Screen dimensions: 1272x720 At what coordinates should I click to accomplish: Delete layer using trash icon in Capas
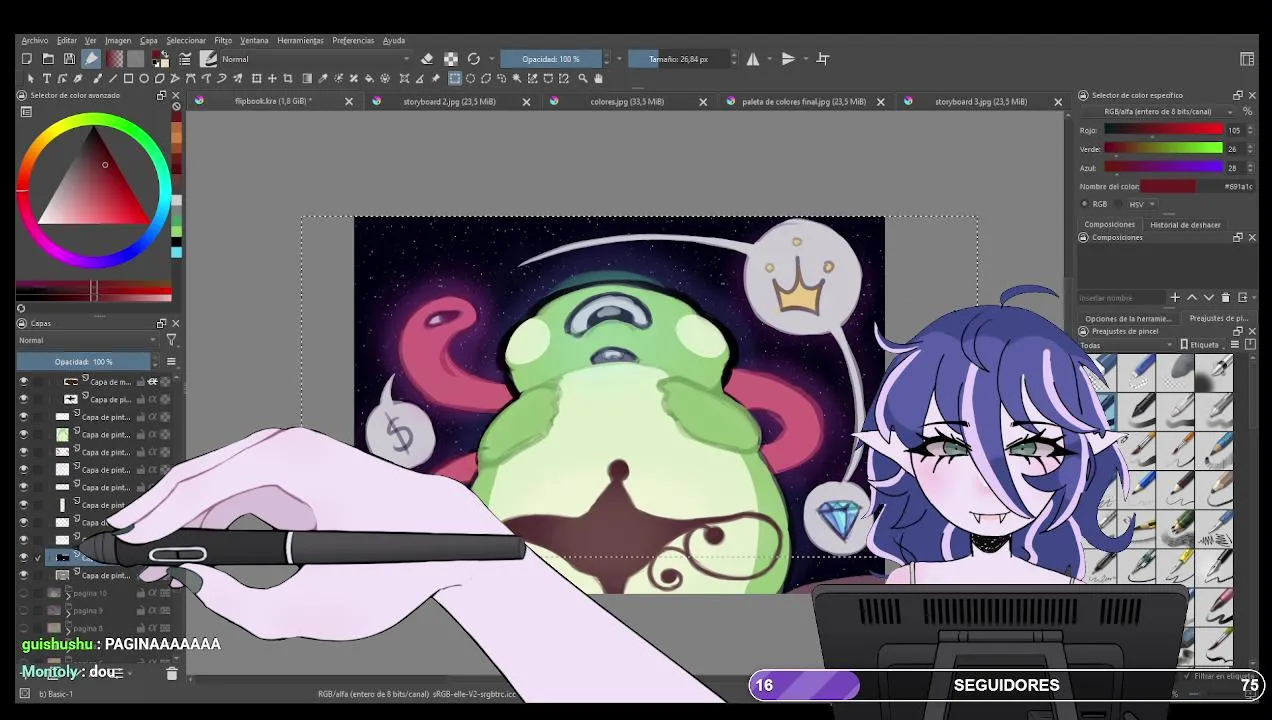[171, 674]
